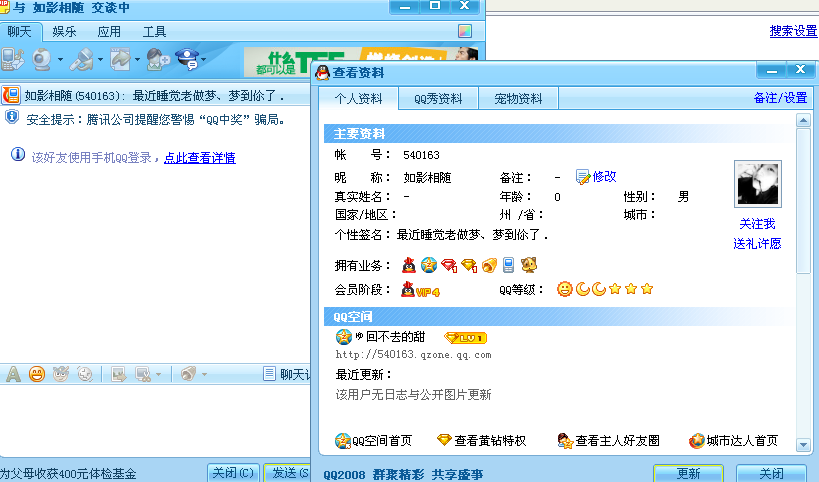The image size is (819, 482).
Task: Click the LV1 yellow diamond badge
Action: [x=465, y=338]
